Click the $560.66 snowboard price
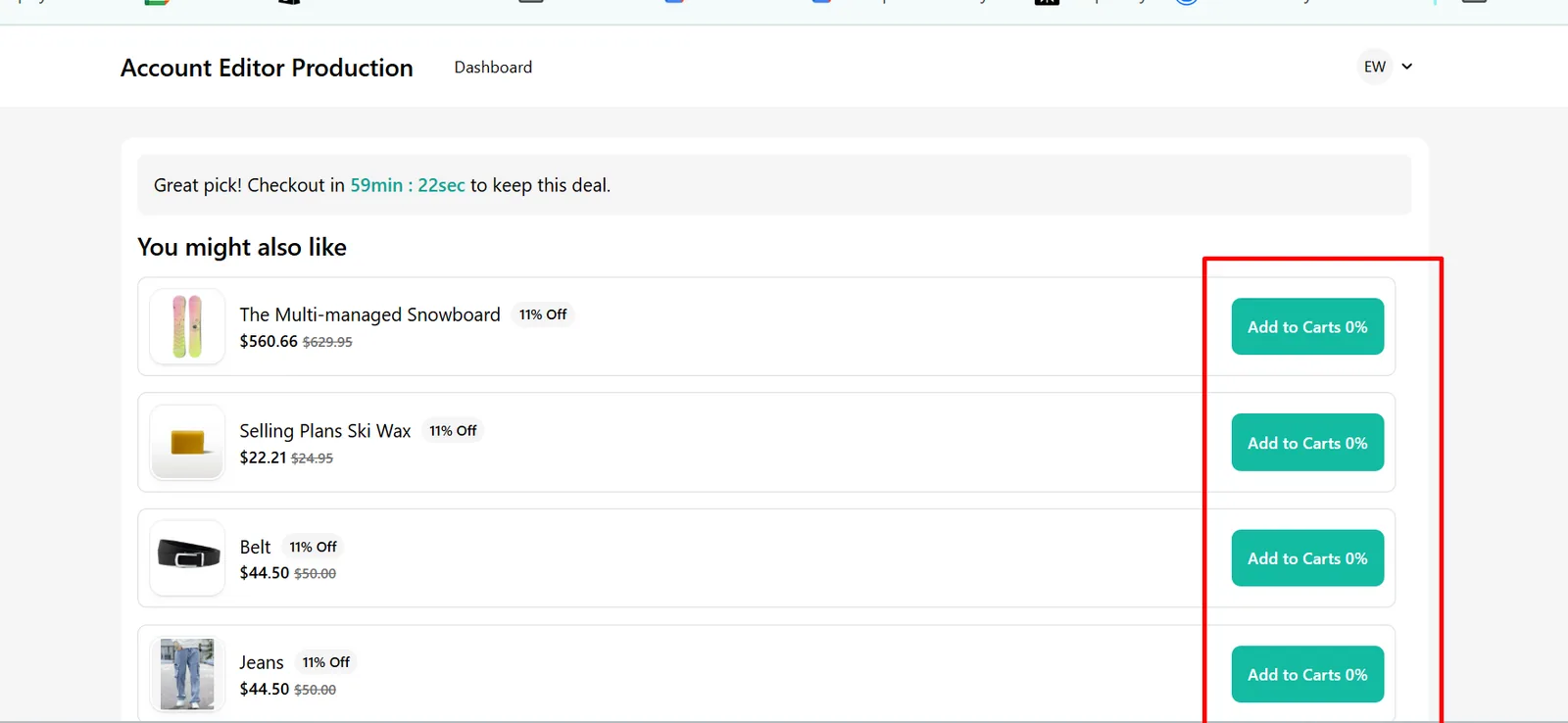1568x723 pixels. tap(269, 341)
